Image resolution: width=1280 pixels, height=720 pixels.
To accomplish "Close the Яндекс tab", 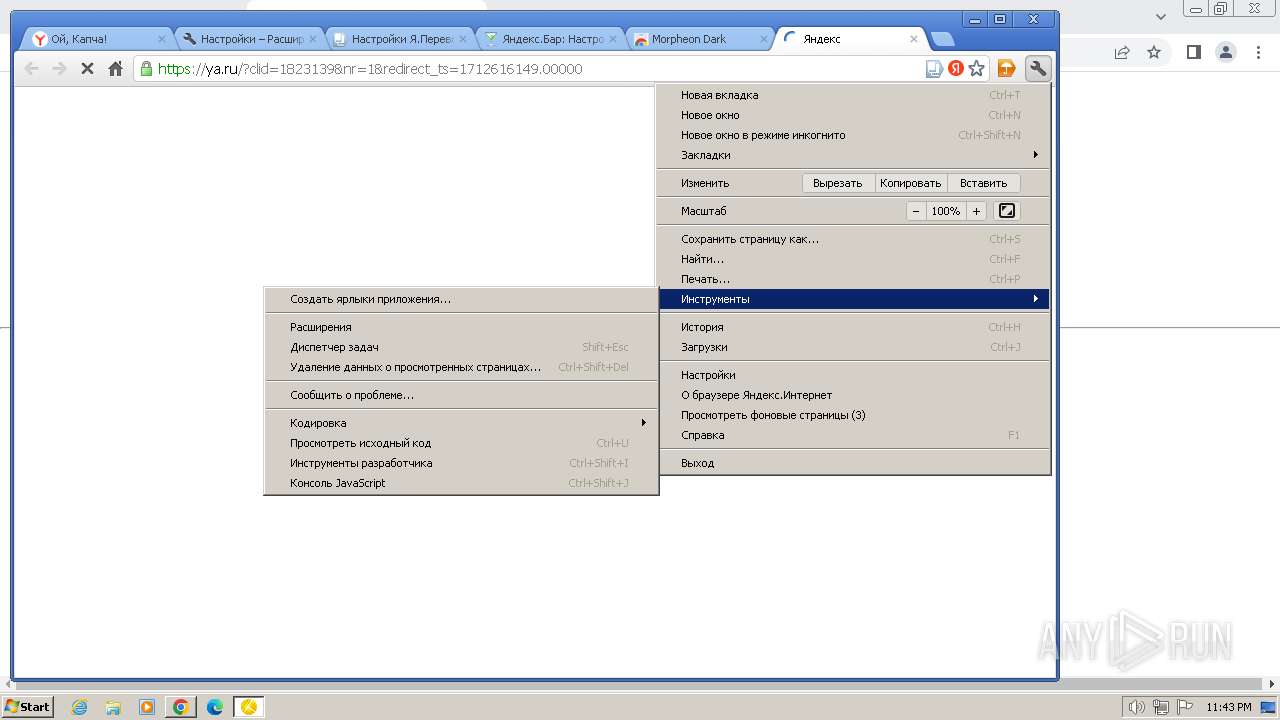I will pos(914,39).
